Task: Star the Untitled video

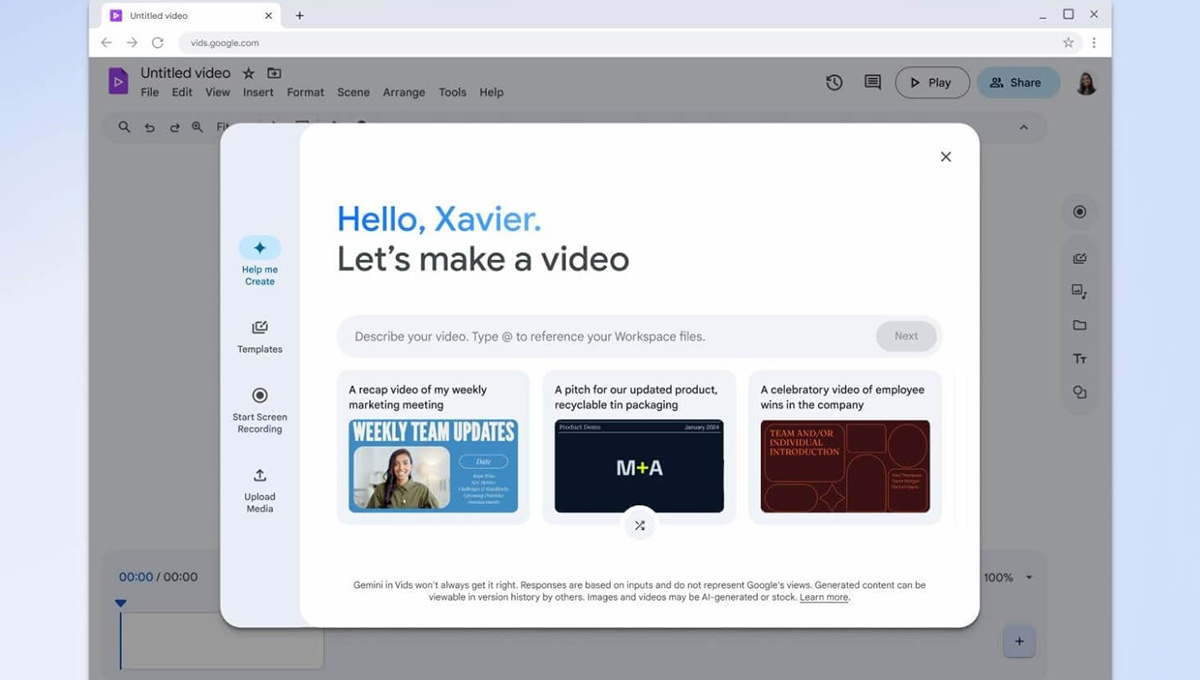Action: coord(249,73)
